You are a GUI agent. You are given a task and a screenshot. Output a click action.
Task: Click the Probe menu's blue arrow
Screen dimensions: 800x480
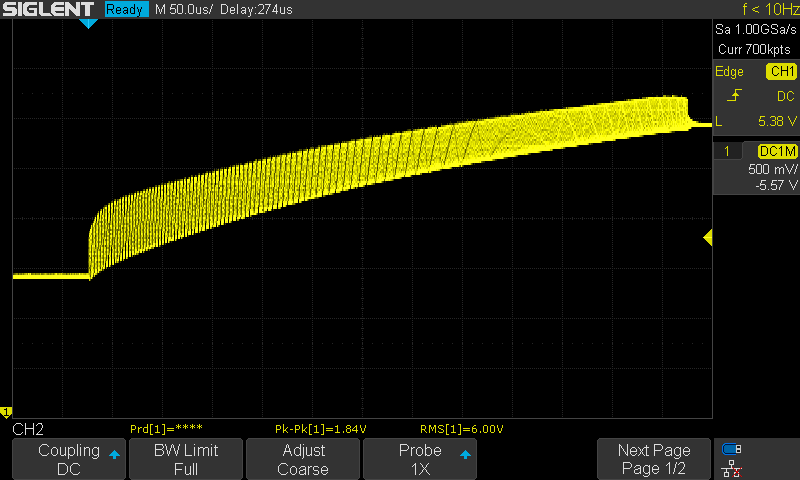(x=465, y=454)
